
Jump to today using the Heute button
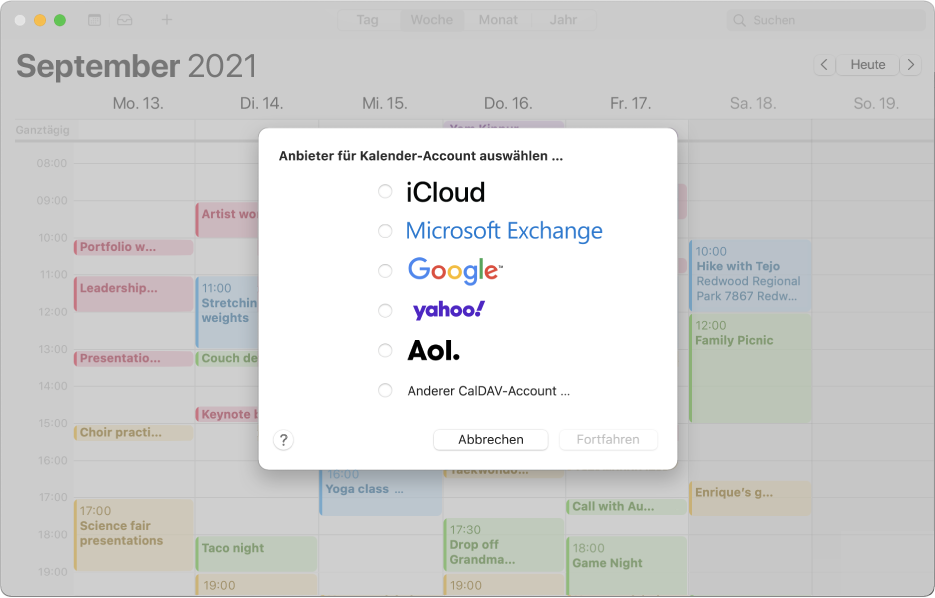867,64
